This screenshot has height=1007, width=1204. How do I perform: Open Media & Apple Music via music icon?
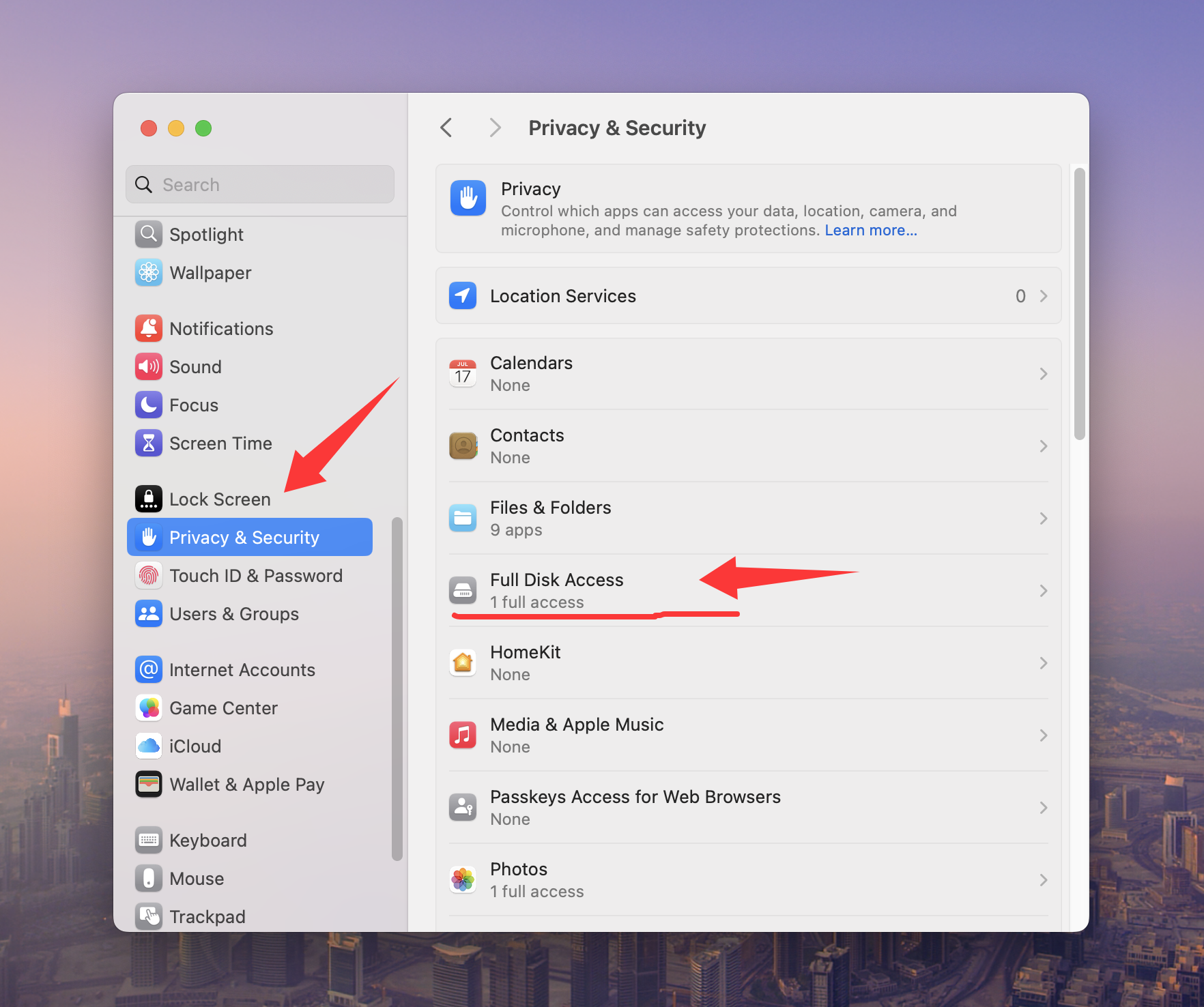pos(463,735)
